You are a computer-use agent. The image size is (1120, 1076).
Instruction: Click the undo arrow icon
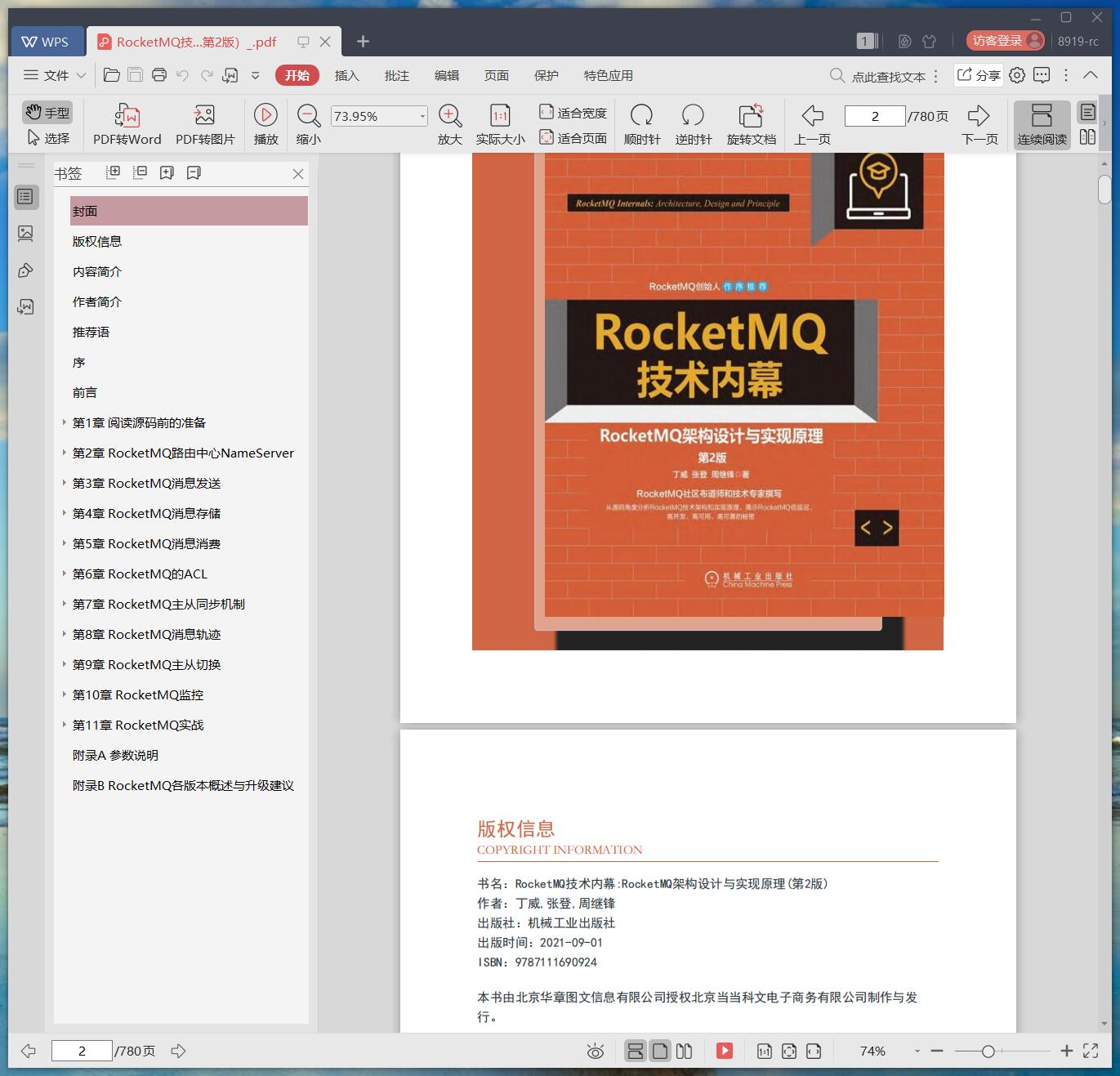coord(183,75)
